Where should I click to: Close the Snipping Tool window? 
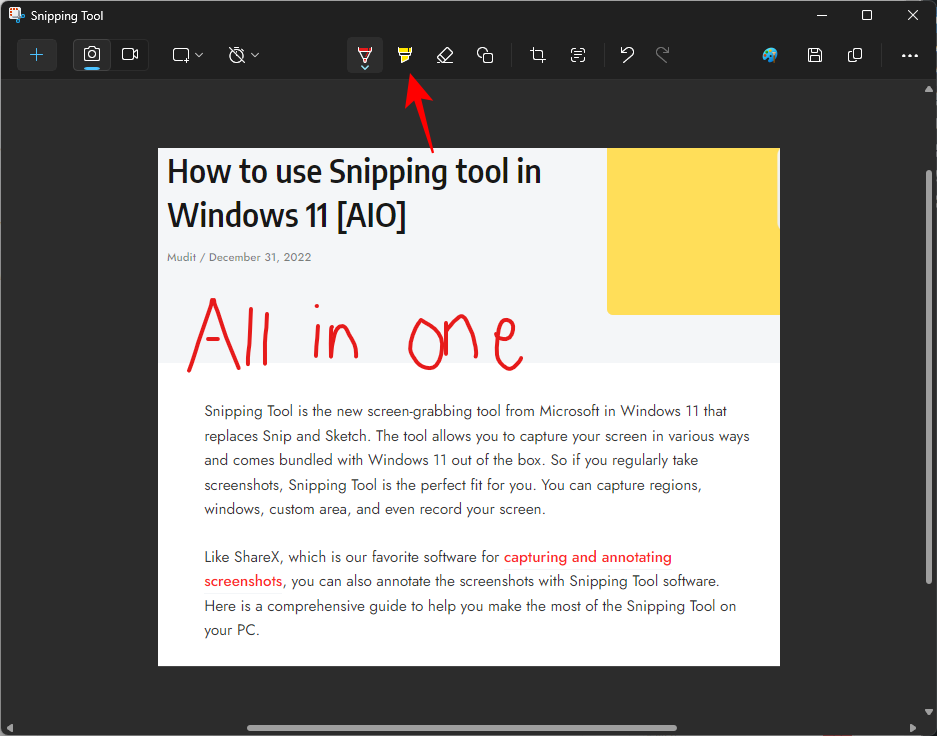(x=912, y=15)
